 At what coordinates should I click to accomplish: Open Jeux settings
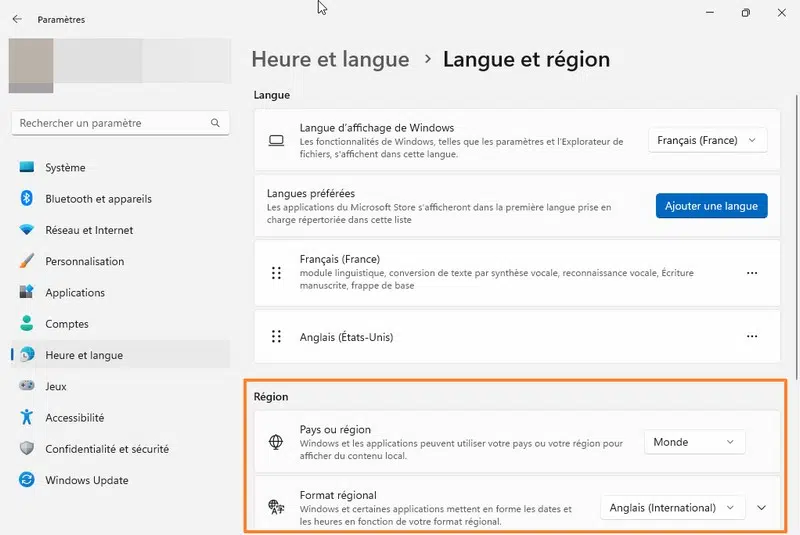[x=120, y=386]
